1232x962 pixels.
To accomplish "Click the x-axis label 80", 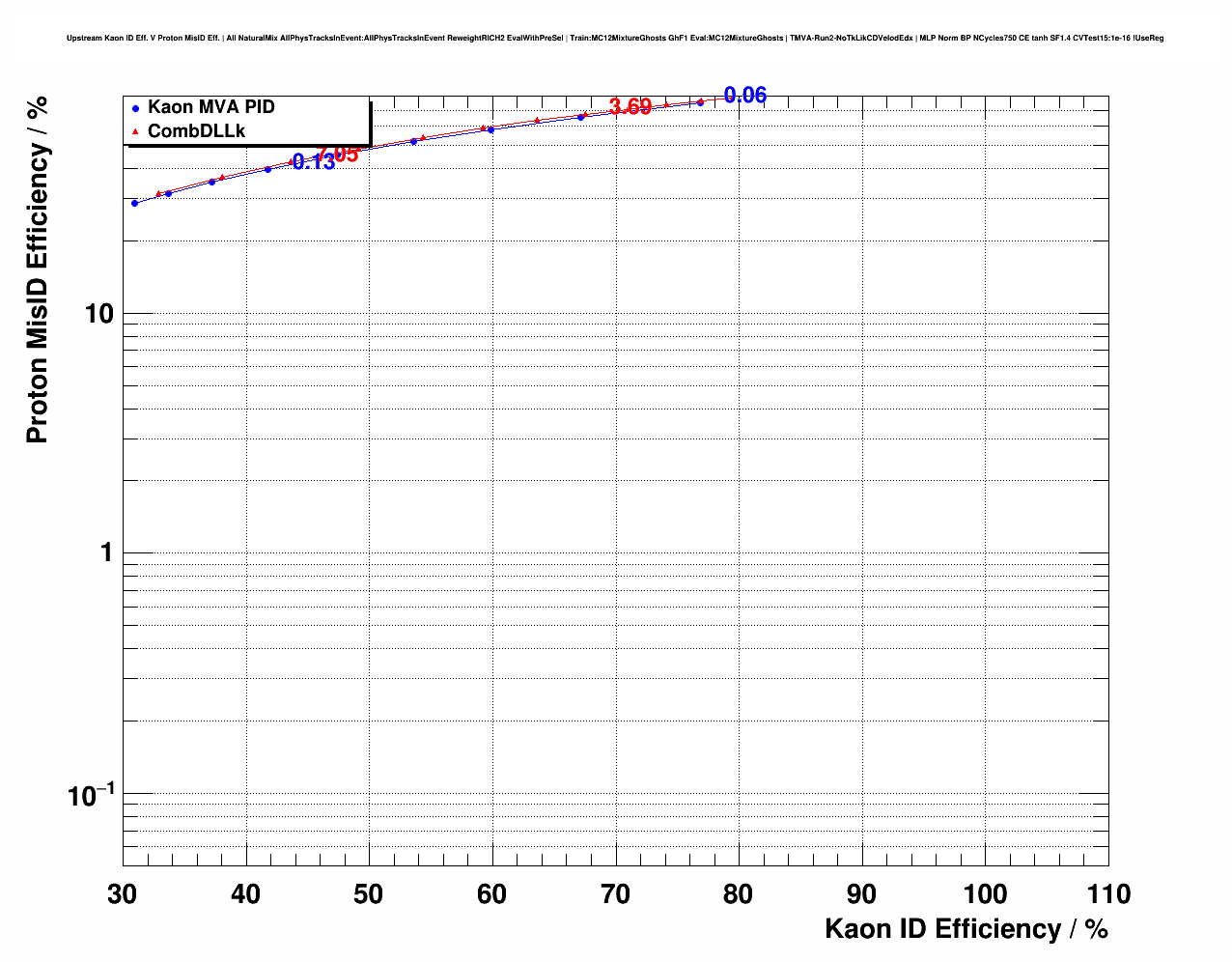I will [x=739, y=894].
